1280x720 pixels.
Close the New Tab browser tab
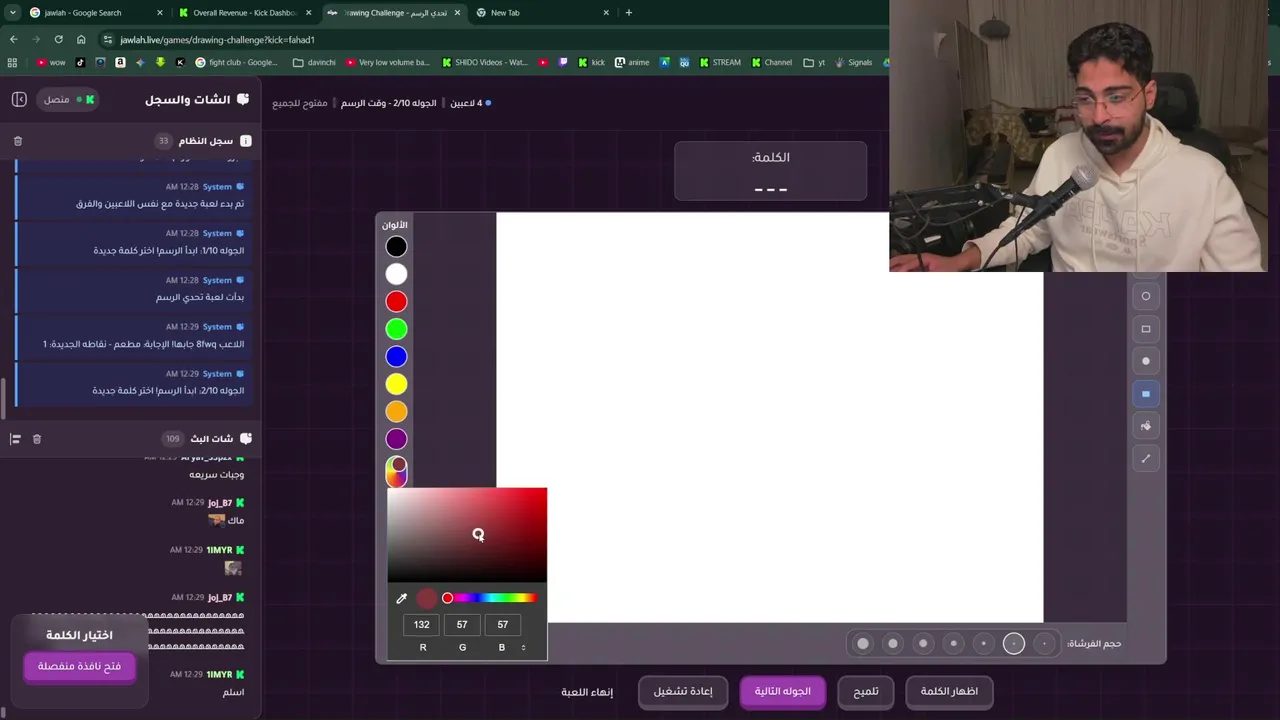(606, 13)
